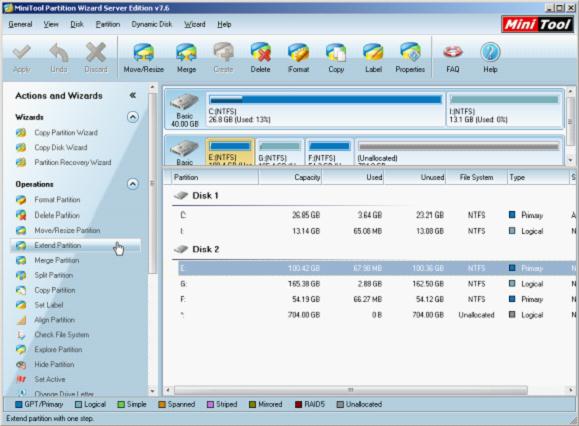Image resolution: width=579 pixels, height=426 pixels.
Task: Sort by the Partition column header
Action: 215,178
